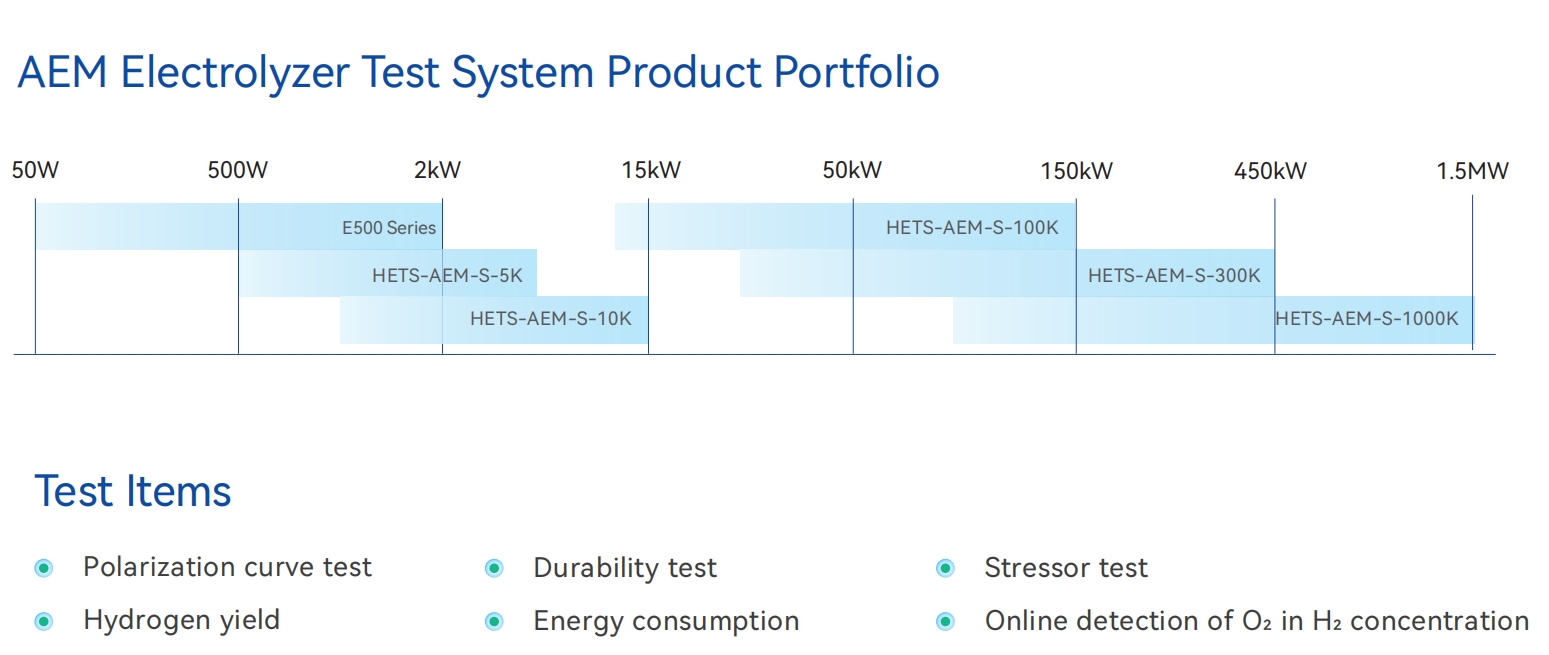The width and height of the screenshot is (1549, 655).
Task: Click the Polarization curve test text
Action: tap(227, 568)
